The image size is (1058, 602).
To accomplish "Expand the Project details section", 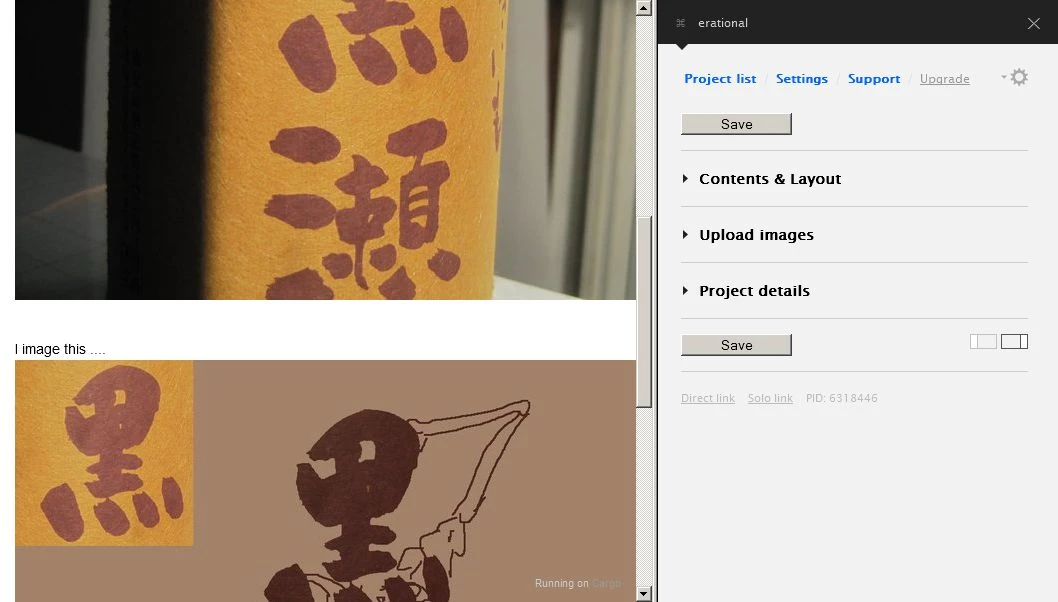I will 753,291.
